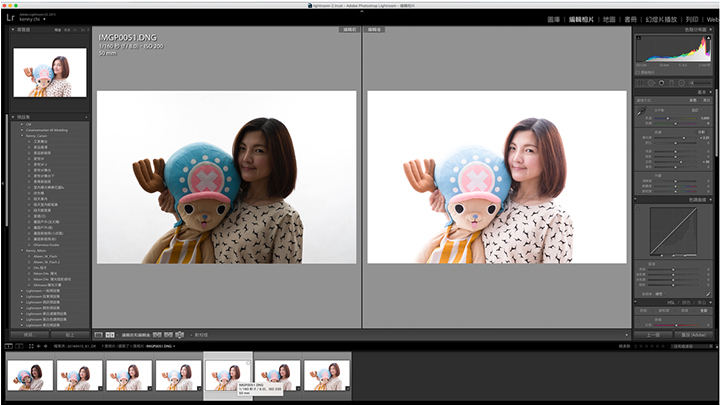Select the Crop Overlay tool in tool strip

[x=639, y=83]
